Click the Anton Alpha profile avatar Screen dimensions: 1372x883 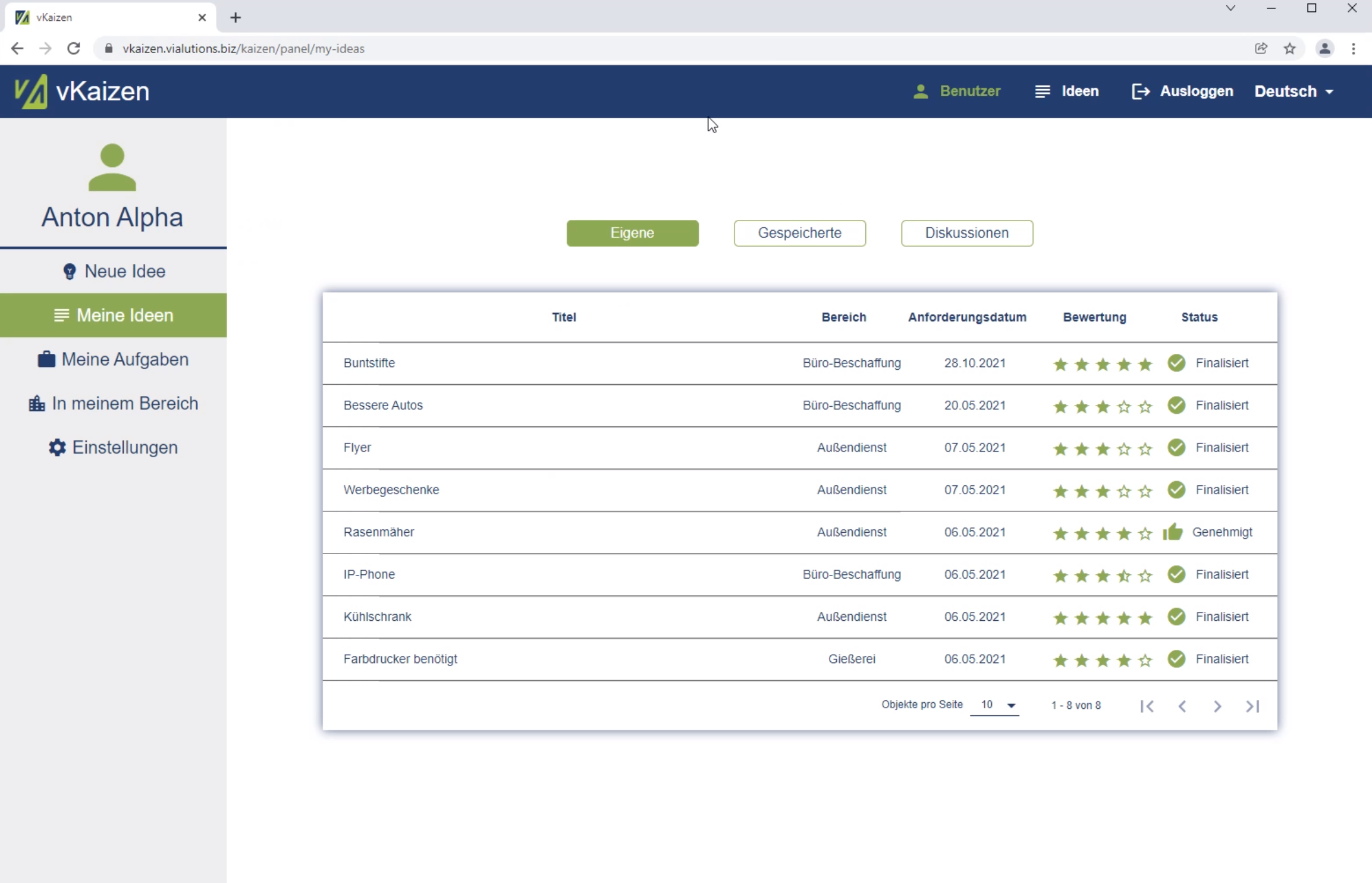coord(112,168)
